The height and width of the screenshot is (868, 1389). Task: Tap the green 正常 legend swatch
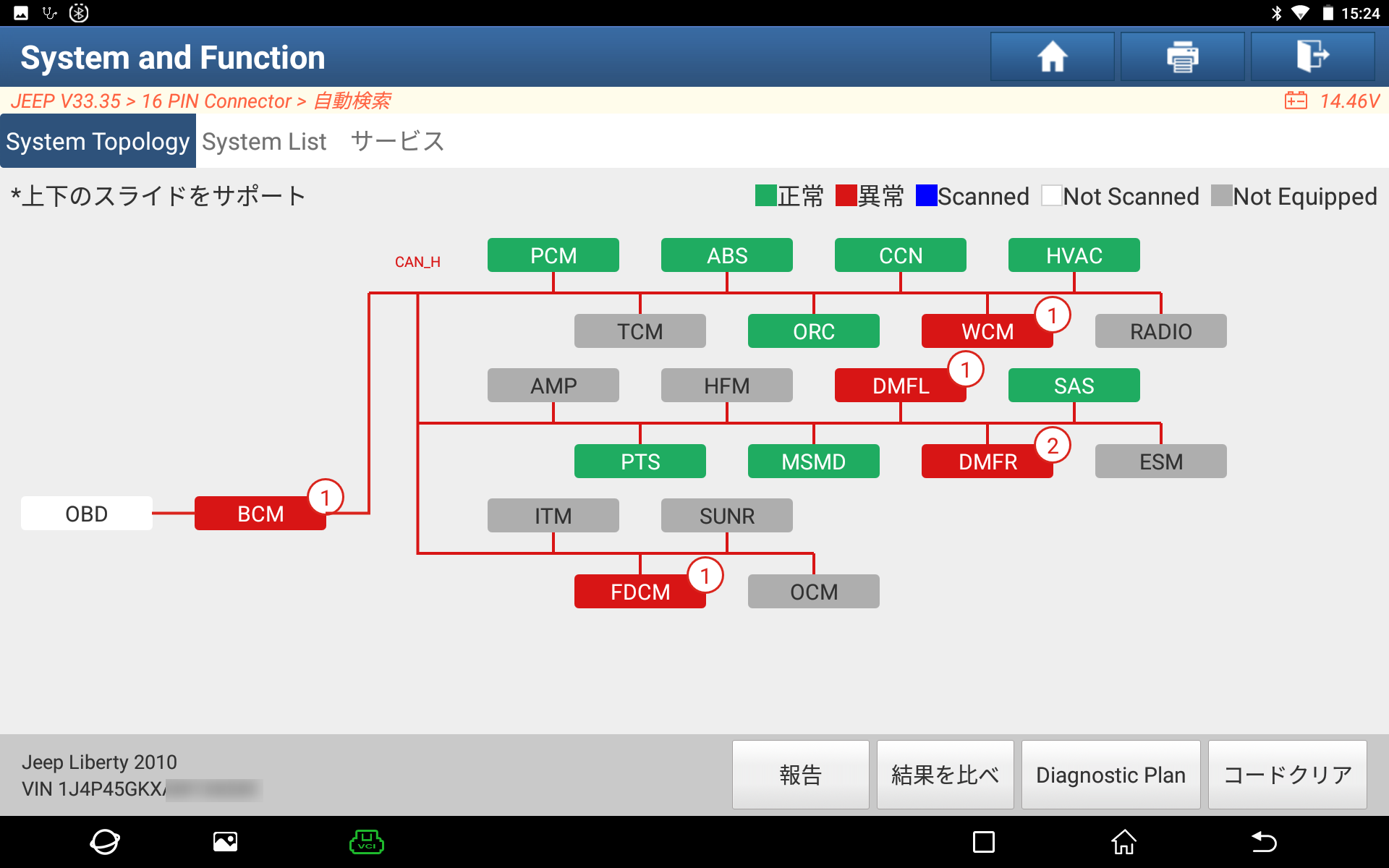[x=765, y=195]
